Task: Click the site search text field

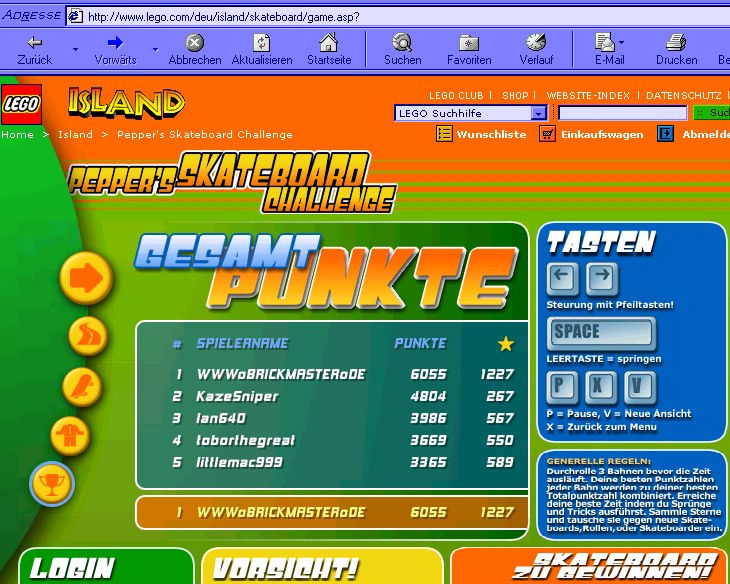Action: tap(622, 113)
